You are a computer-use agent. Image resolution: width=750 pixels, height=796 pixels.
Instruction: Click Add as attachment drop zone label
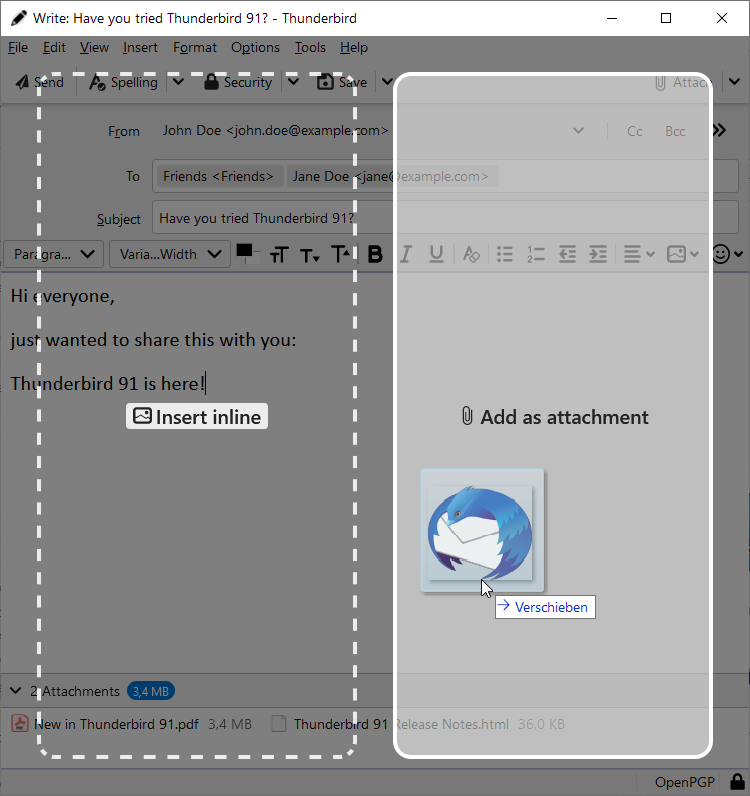[555, 417]
